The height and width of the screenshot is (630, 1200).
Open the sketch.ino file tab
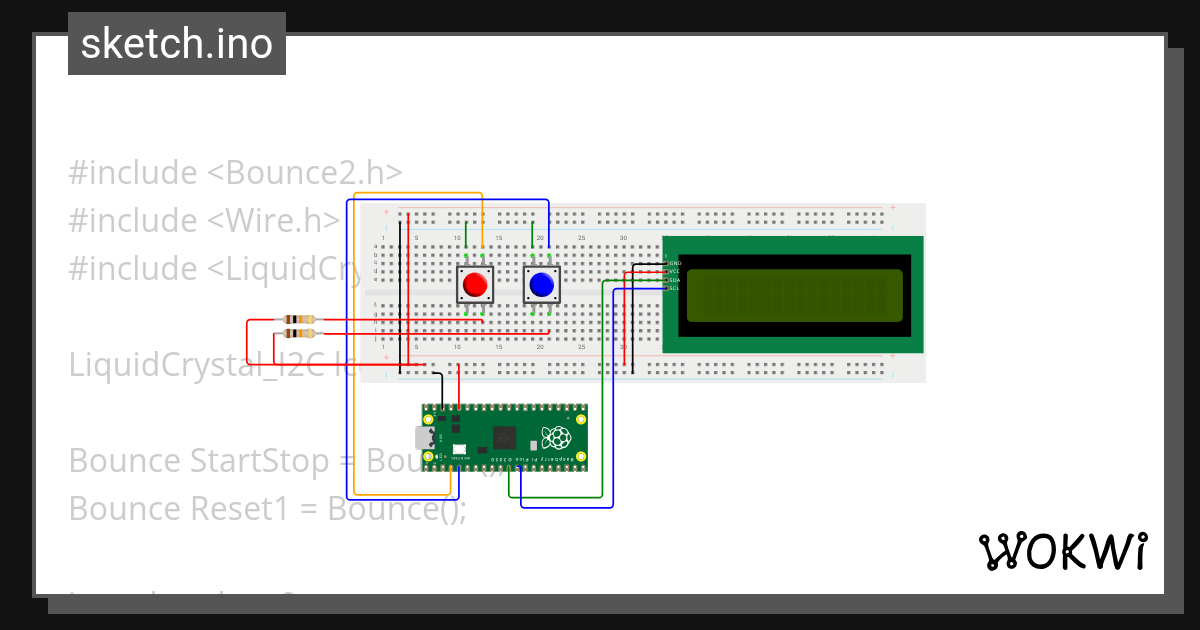176,43
